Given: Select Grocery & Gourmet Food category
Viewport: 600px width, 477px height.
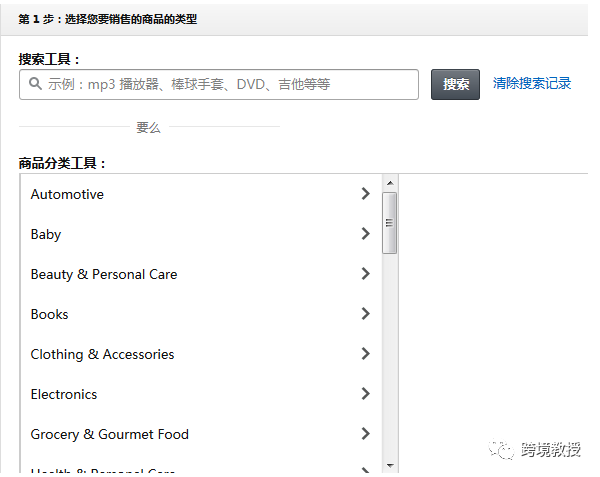Looking at the screenshot, I should pyautogui.click(x=110, y=435).
